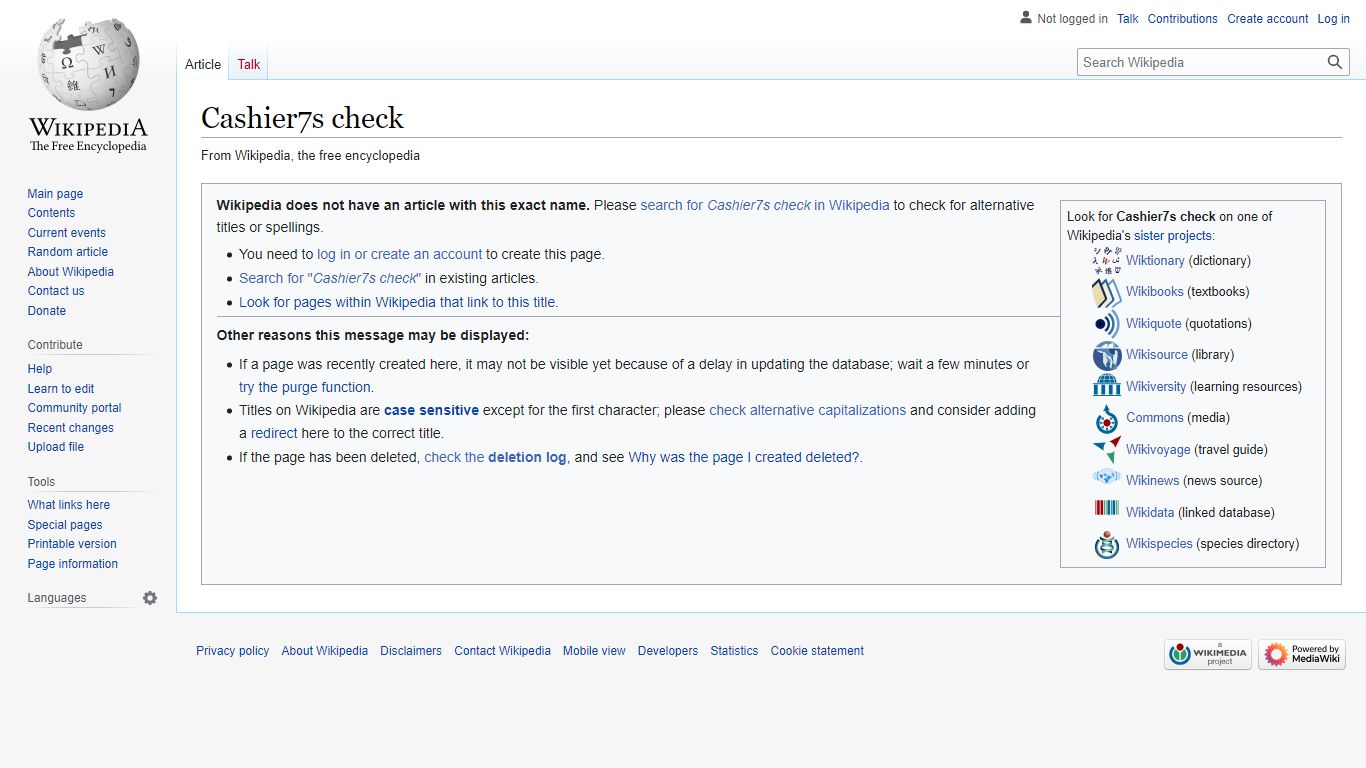This screenshot has width=1366, height=768.
Task: Click 'try the purge function' link
Action: pos(306,387)
